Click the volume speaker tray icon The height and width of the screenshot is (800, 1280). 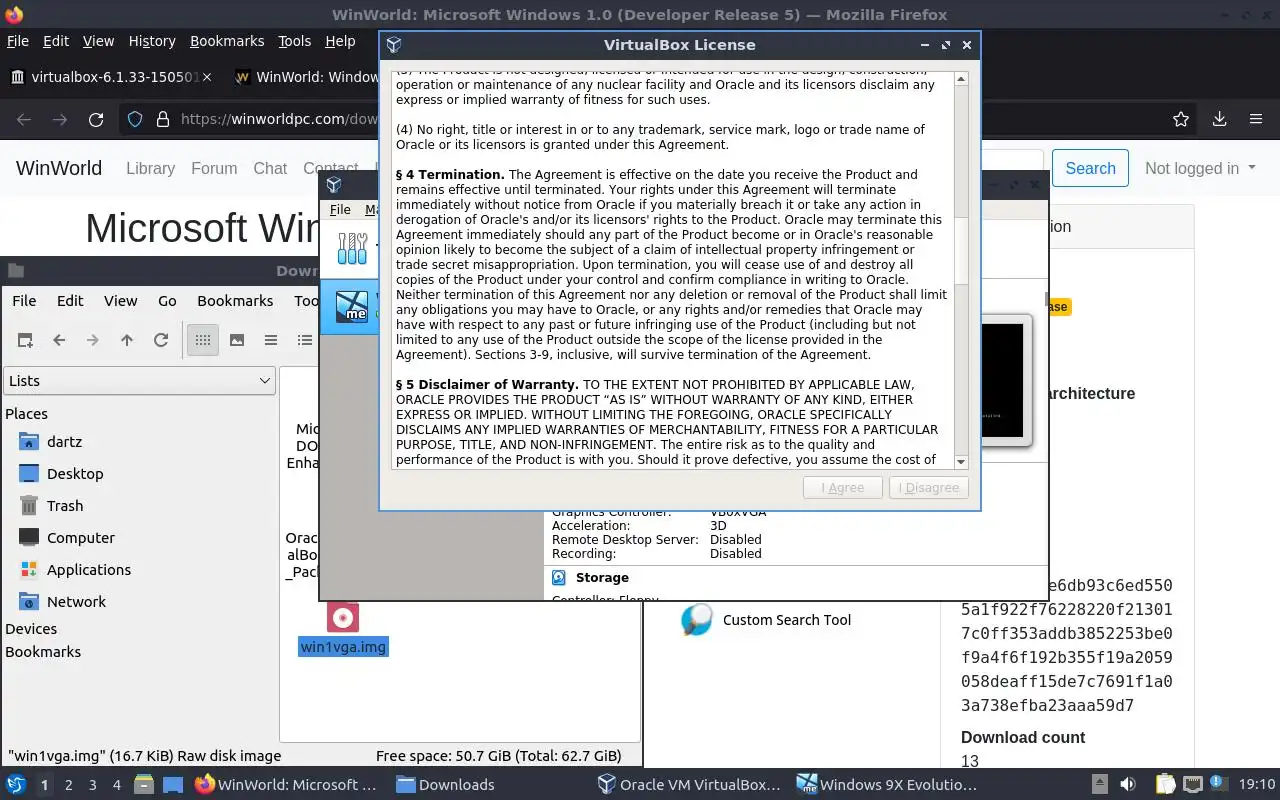click(1127, 785)
